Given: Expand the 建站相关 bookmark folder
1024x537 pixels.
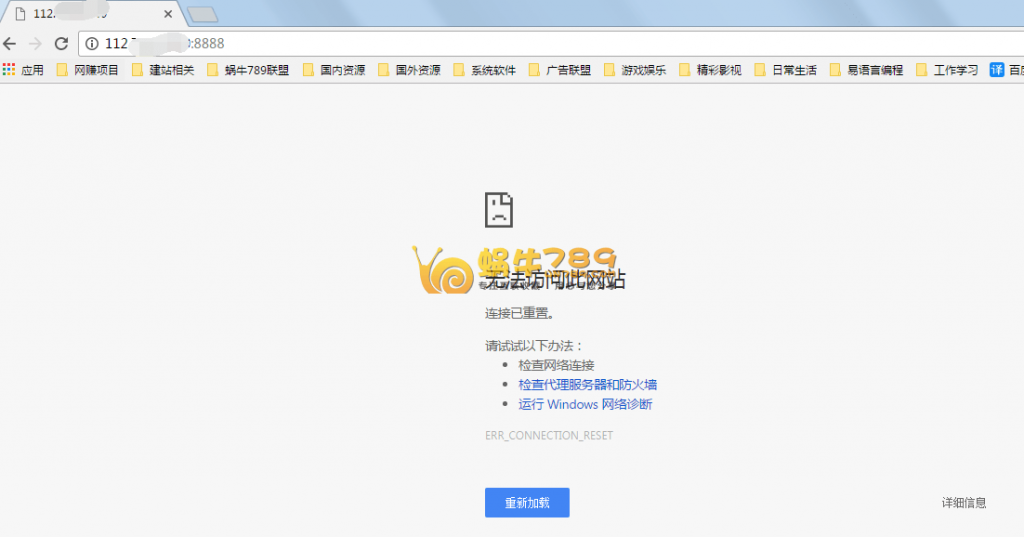Looking at the screenshot, I should (163, 70).
